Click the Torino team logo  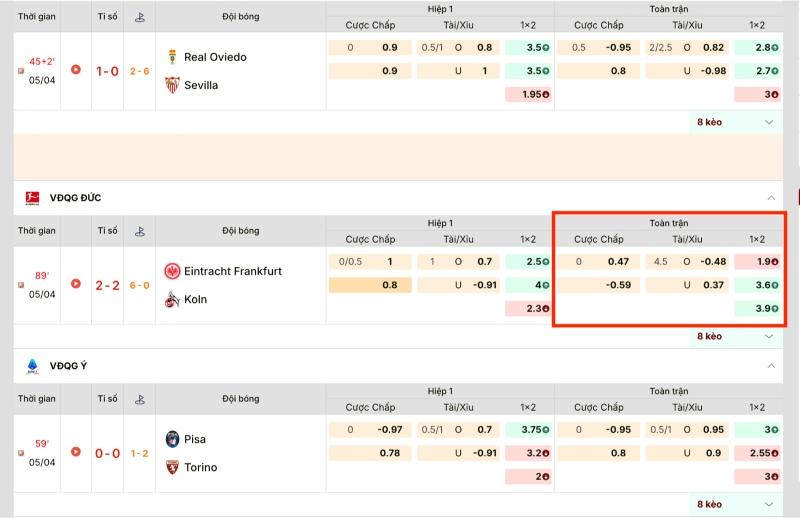pyautogui.click(x=172, y=467)
